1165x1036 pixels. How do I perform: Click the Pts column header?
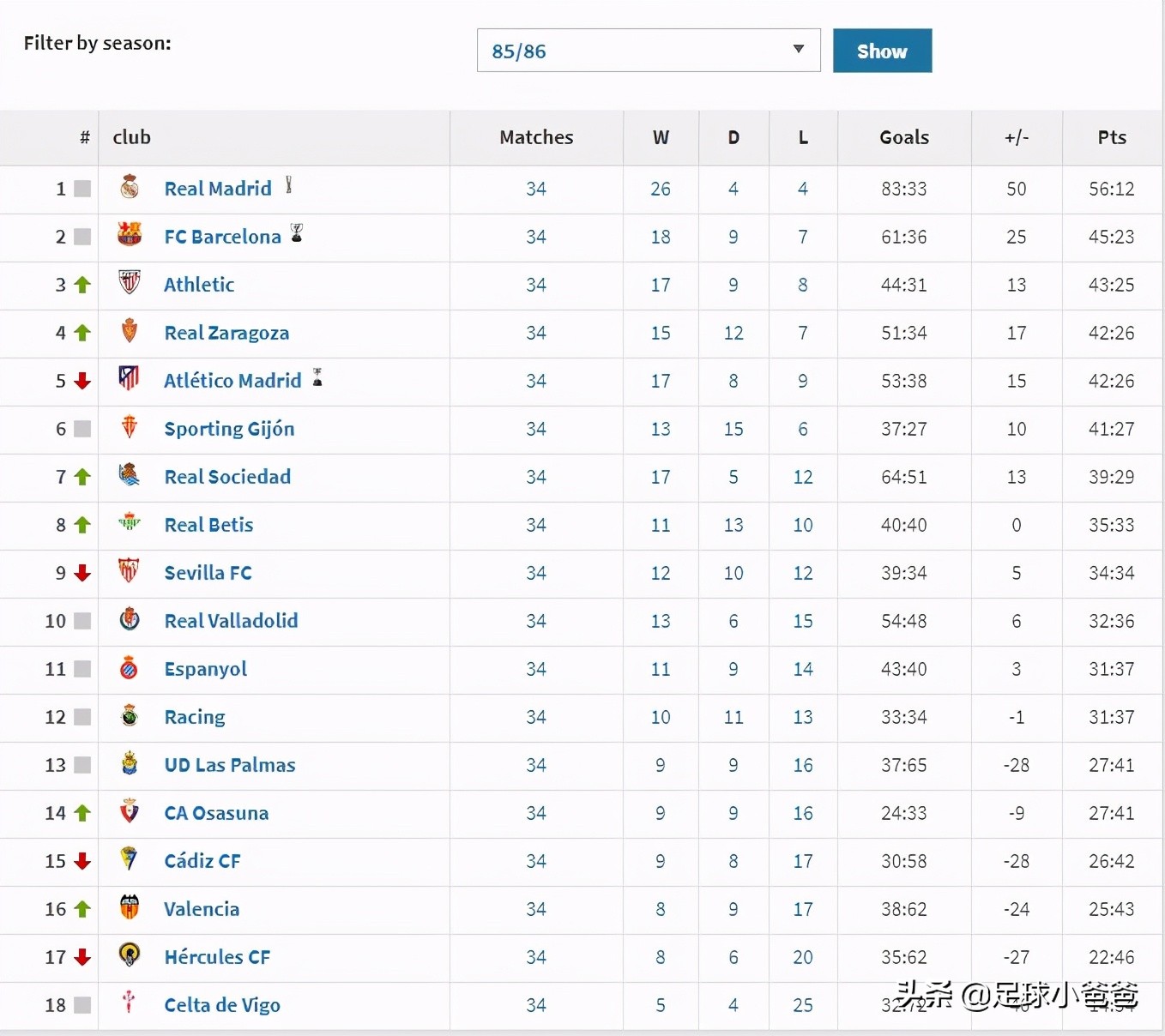[x=1112, y=137]
